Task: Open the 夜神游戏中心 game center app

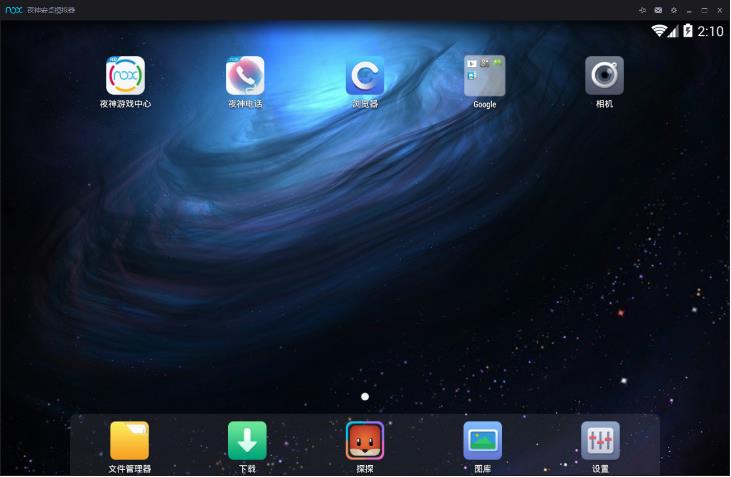Action: pos(125,76)
